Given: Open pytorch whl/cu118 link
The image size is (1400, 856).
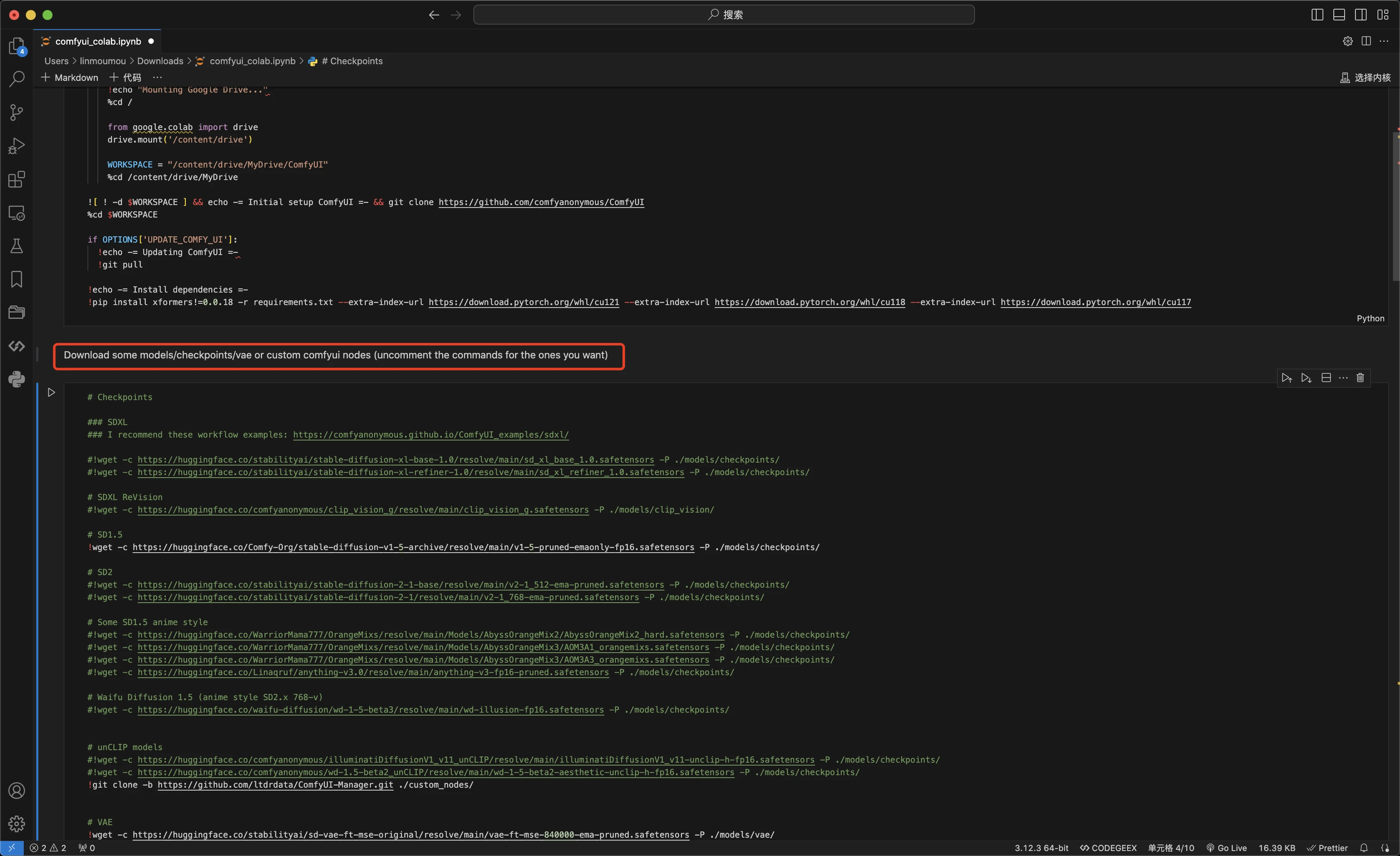Looking at the screenshot, I should (810, 302).
